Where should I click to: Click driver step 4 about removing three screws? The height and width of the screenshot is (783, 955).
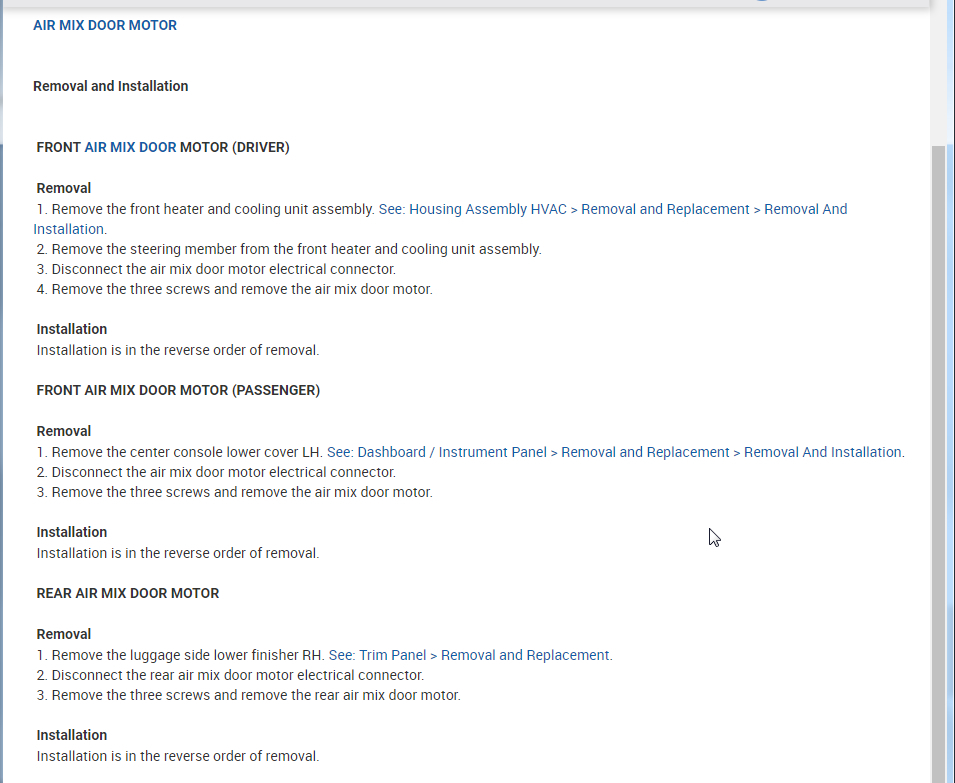234,289
